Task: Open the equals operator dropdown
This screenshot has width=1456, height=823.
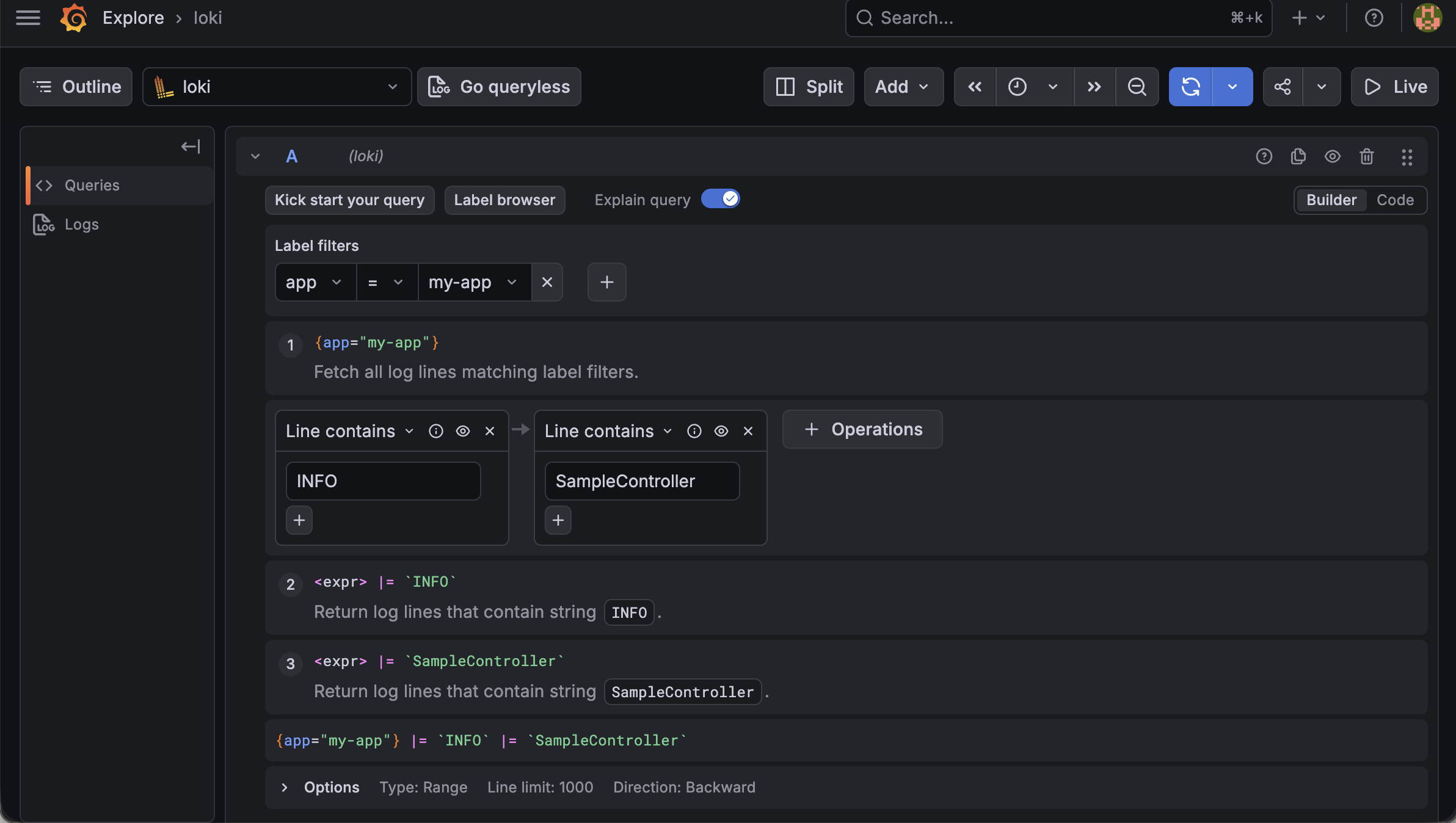Action: [x=387, y=282]
